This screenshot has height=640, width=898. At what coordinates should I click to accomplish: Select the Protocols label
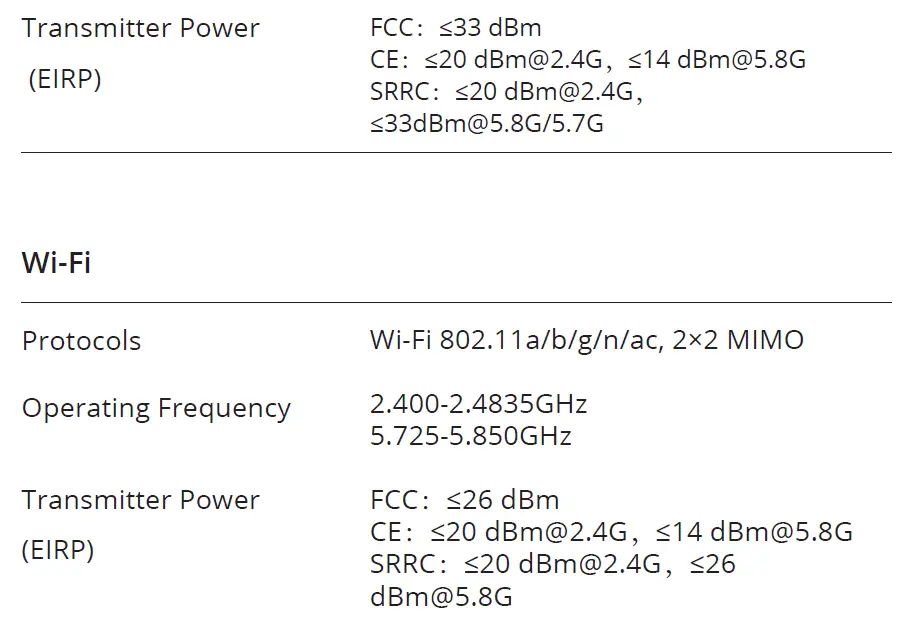81,341
